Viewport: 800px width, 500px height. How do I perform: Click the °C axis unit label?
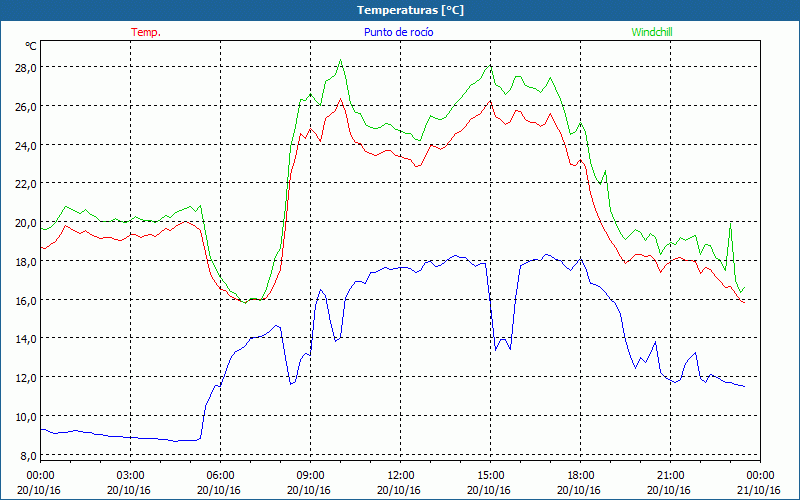(31, 46)
